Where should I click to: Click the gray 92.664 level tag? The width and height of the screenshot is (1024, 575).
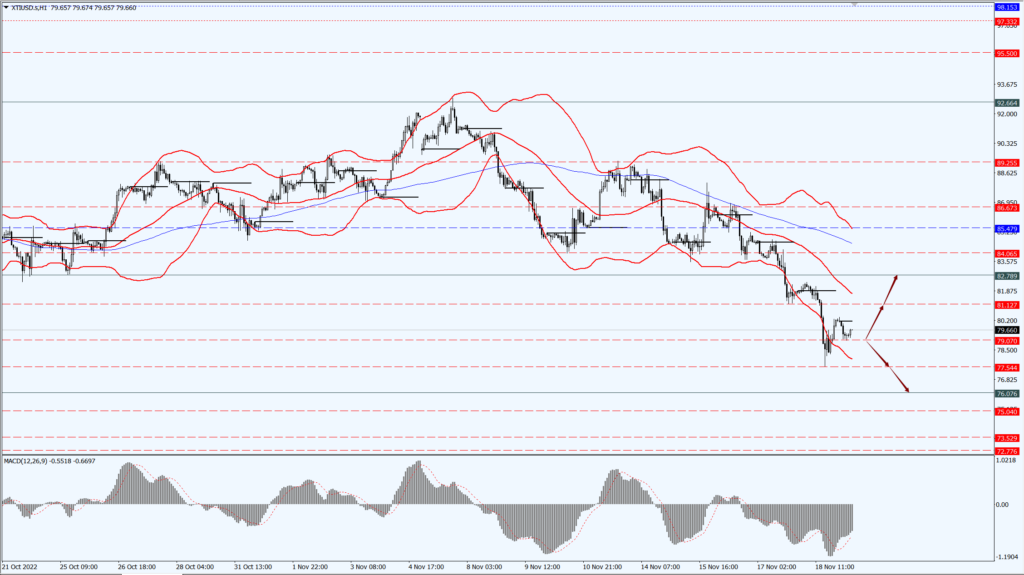pos(1007,102)
